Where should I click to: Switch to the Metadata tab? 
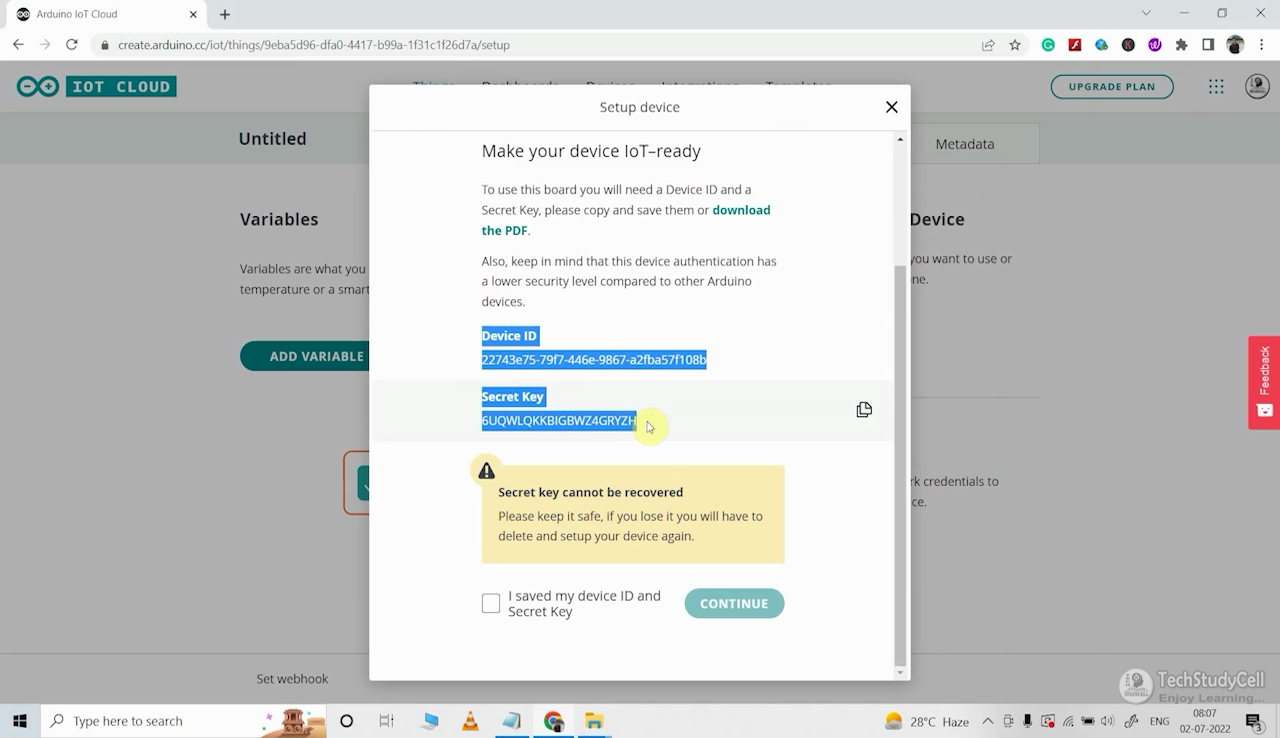pos(963,143)
